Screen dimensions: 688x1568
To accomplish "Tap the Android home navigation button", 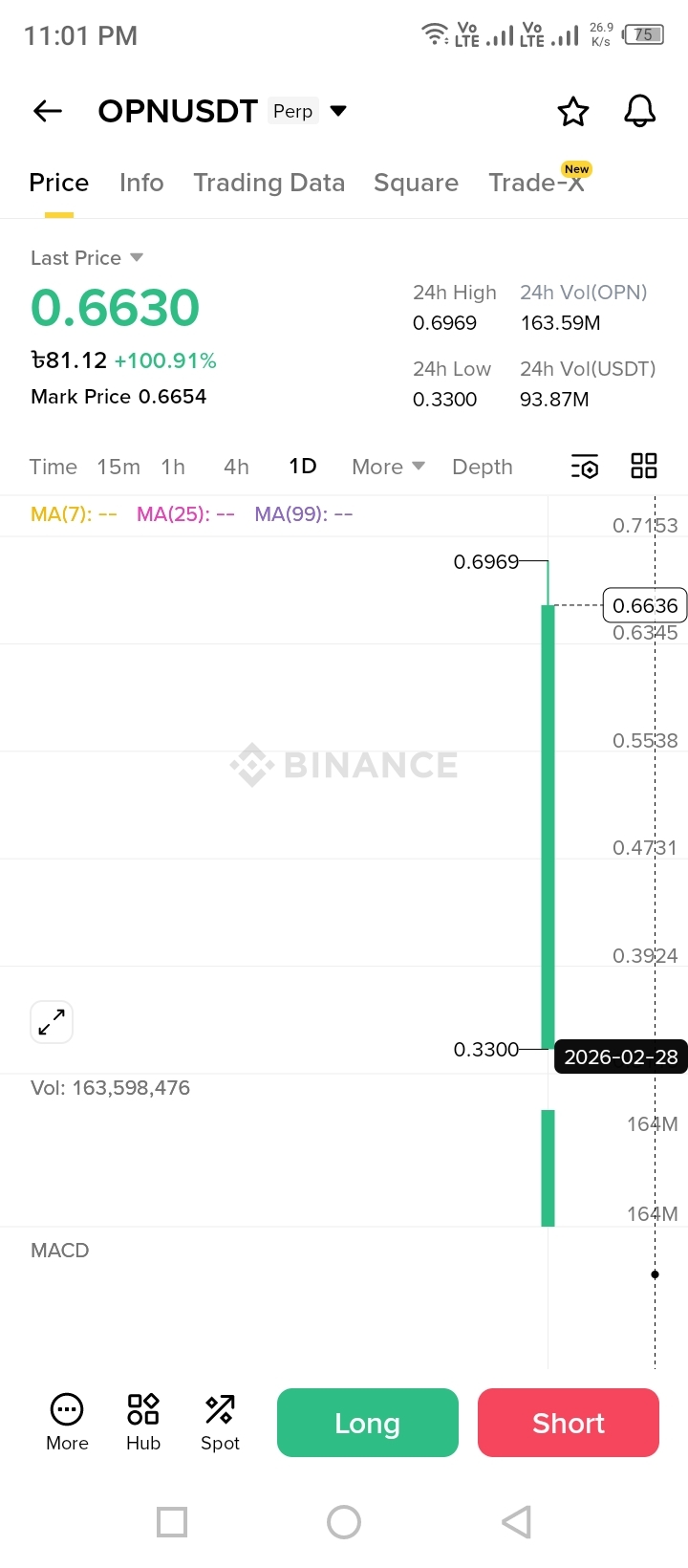I will click(344, 1522).
